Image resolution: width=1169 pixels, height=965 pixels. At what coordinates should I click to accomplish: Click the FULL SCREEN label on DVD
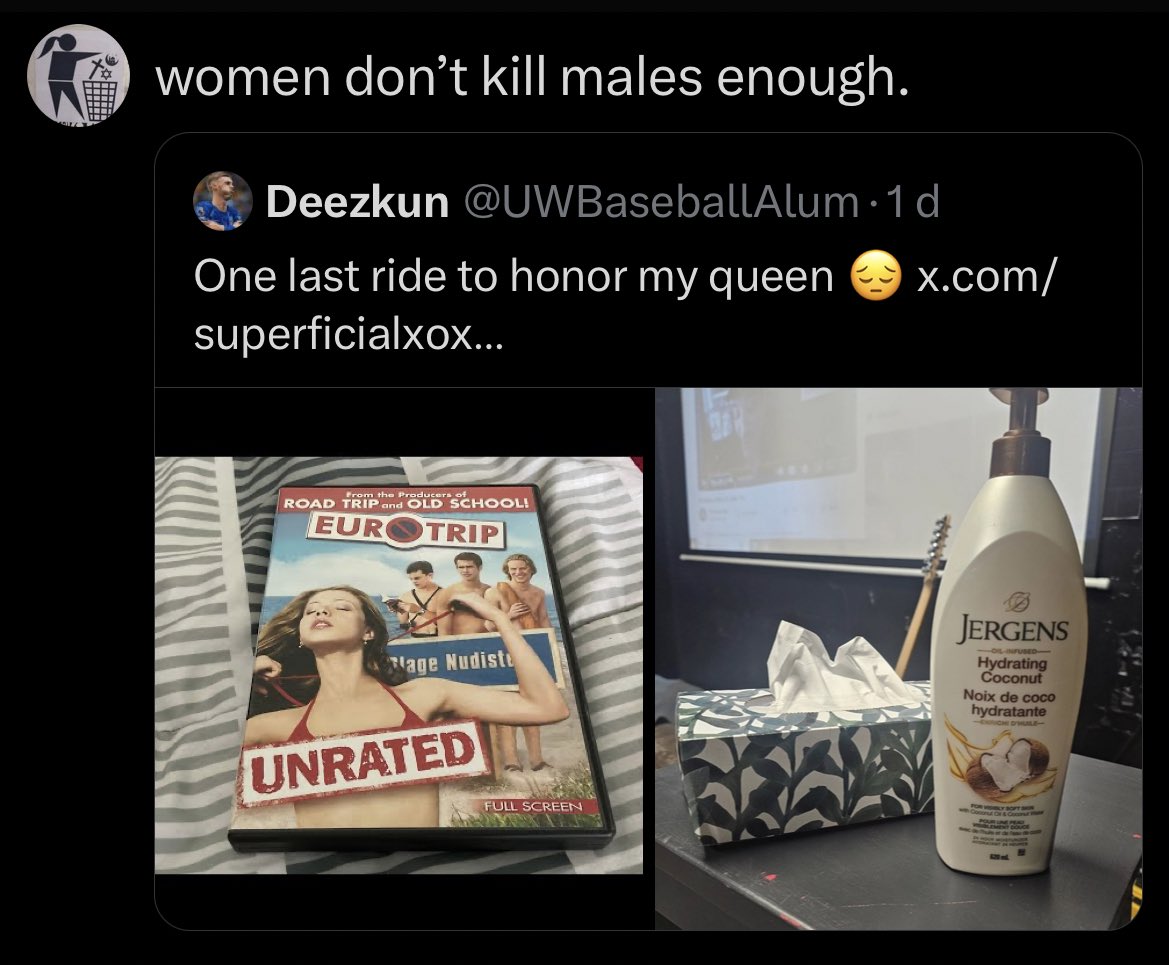(532, 807)
